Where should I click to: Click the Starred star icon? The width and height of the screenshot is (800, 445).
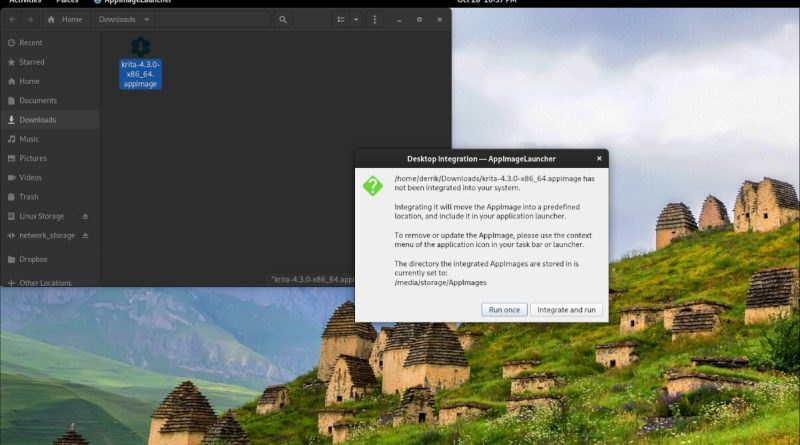[11, 62]
